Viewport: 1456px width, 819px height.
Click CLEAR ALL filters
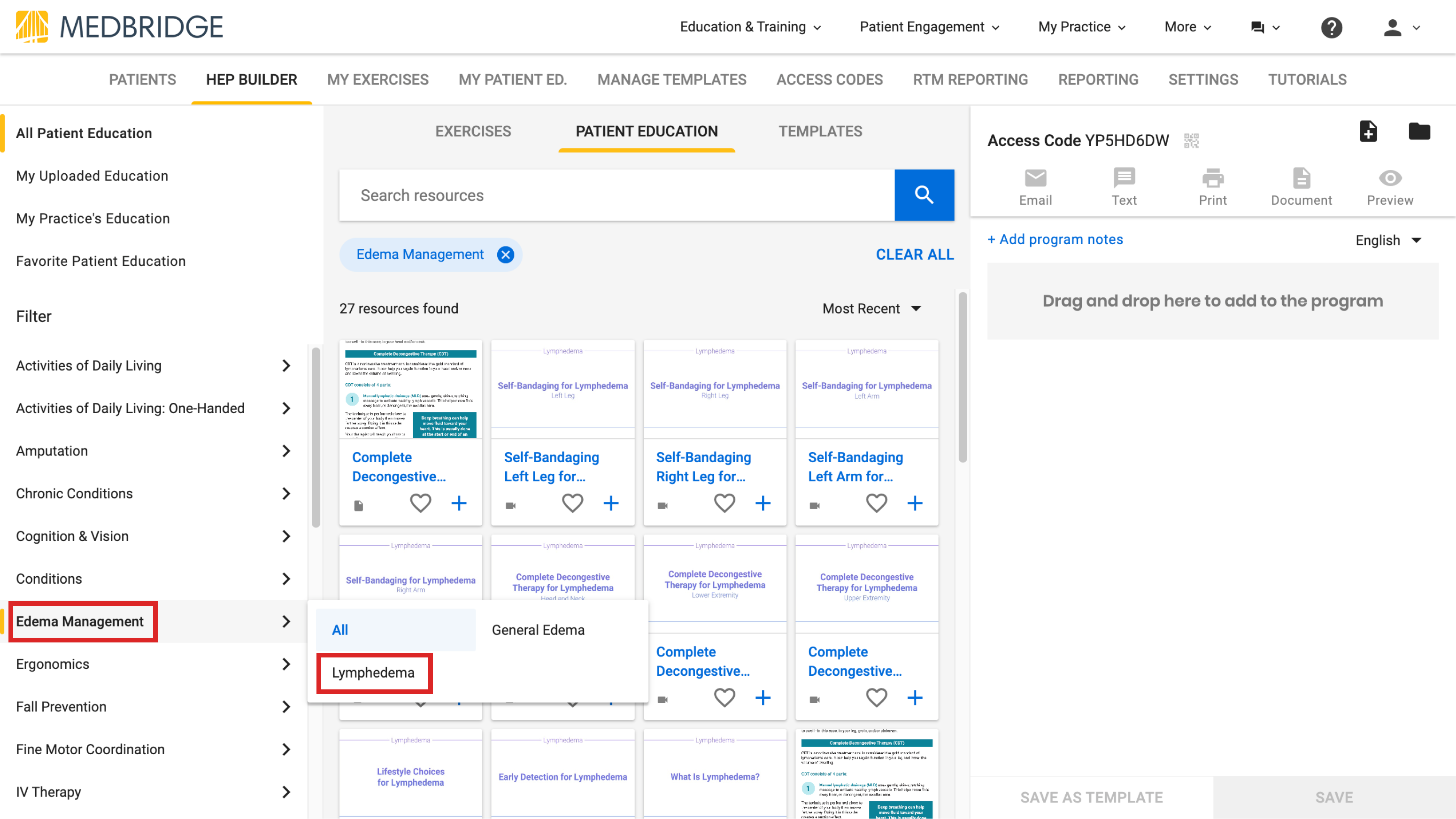click(x=915, y=255)
